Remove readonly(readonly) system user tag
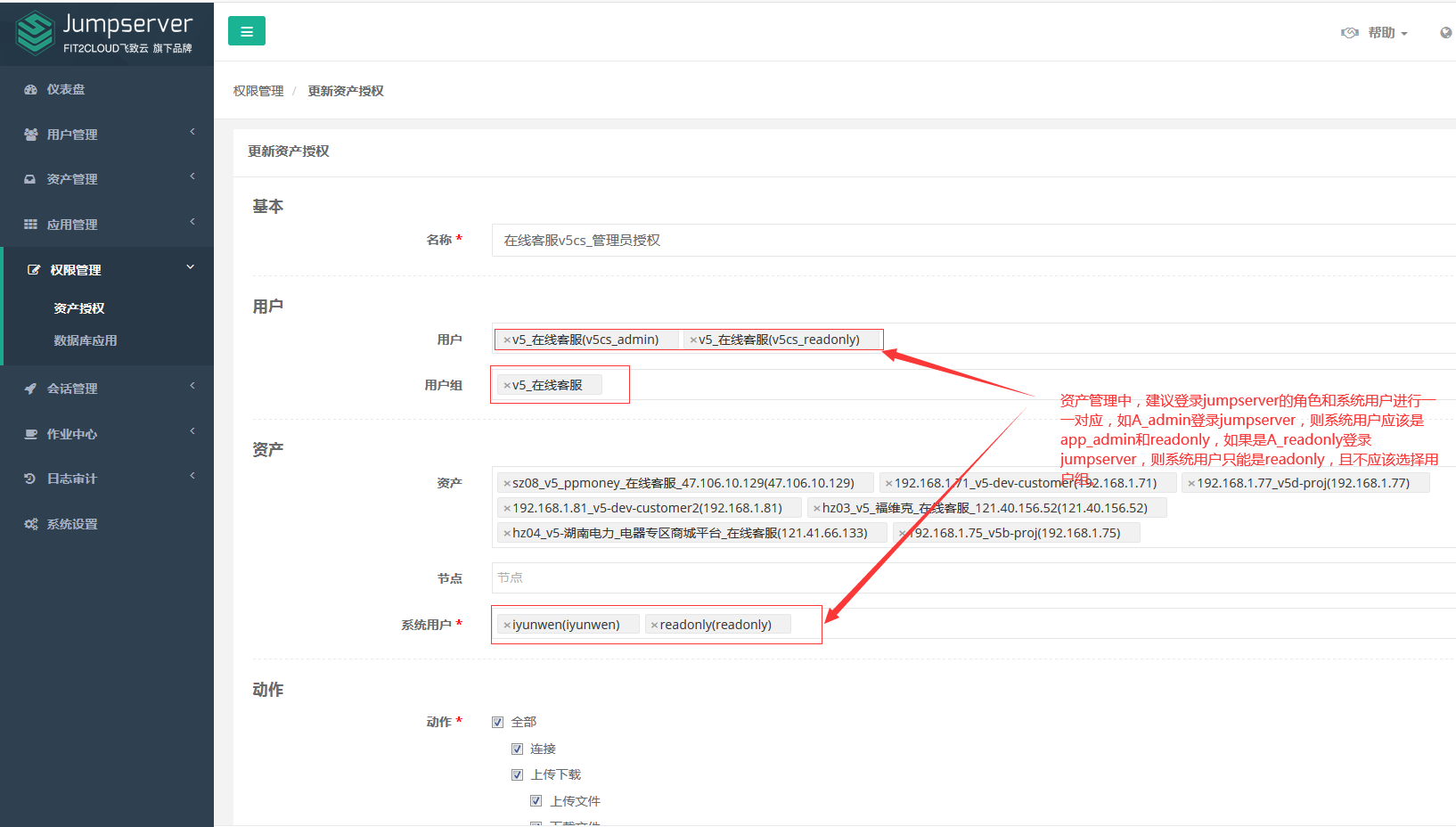Screen dimensions: 1456x827 click(x=654, y=625)
